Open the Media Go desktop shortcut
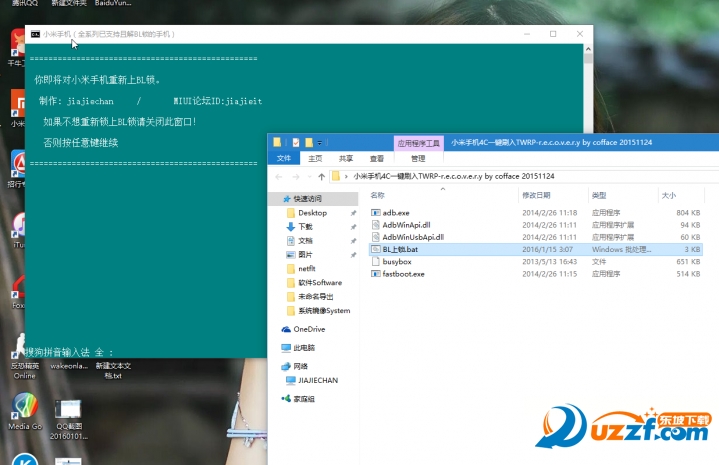 [25, 411]
